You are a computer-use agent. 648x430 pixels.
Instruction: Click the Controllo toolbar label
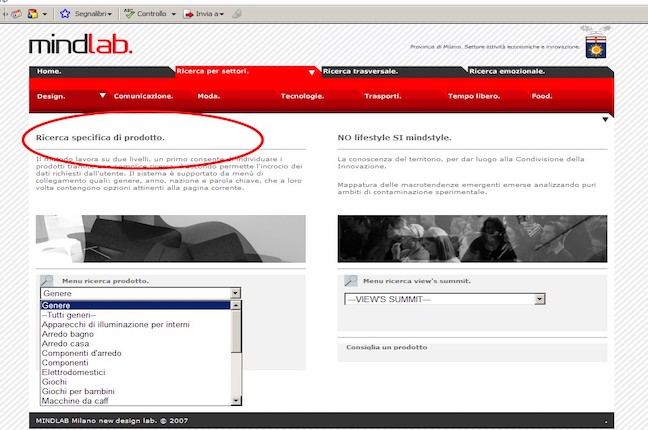[x=152, y=14]
